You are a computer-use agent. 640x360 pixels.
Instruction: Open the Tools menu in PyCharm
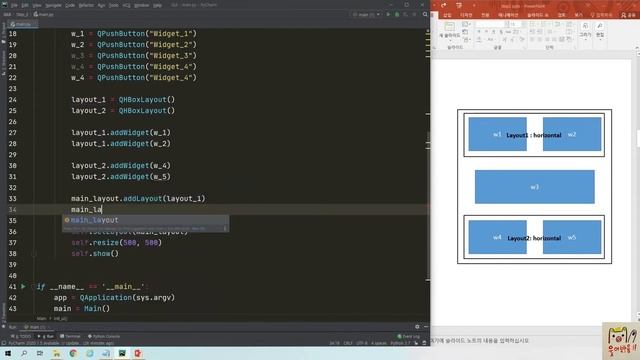pos(113,5)
